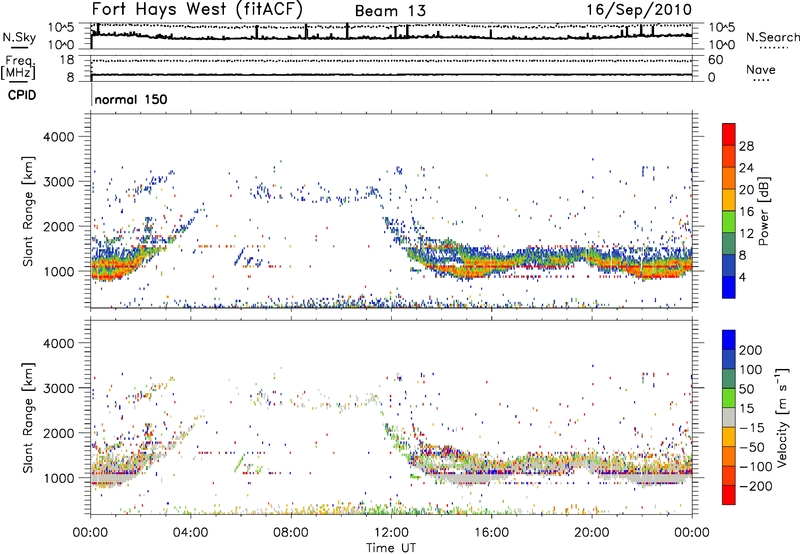Click the "Slant Range [km]" label of the velocity panel

click(28, 417)
